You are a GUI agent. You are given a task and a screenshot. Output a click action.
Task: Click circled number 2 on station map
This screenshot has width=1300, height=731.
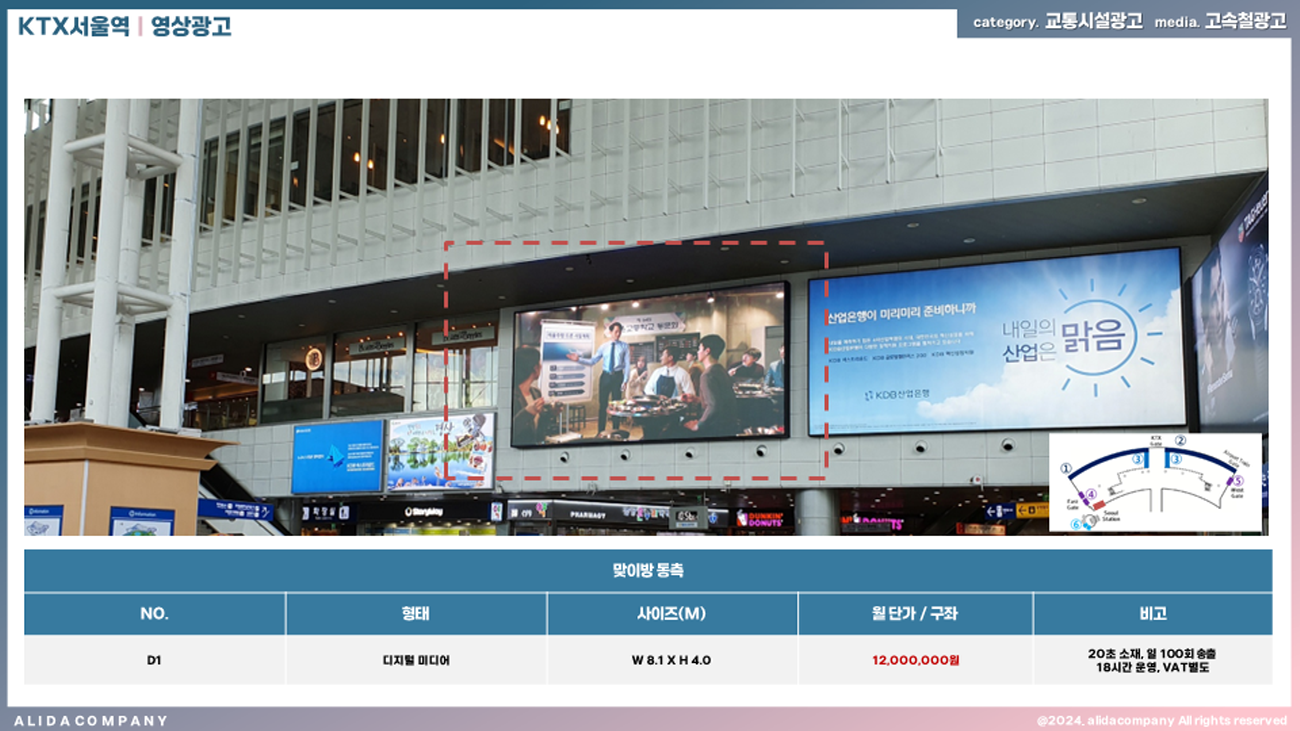[x=1180, y=439]
